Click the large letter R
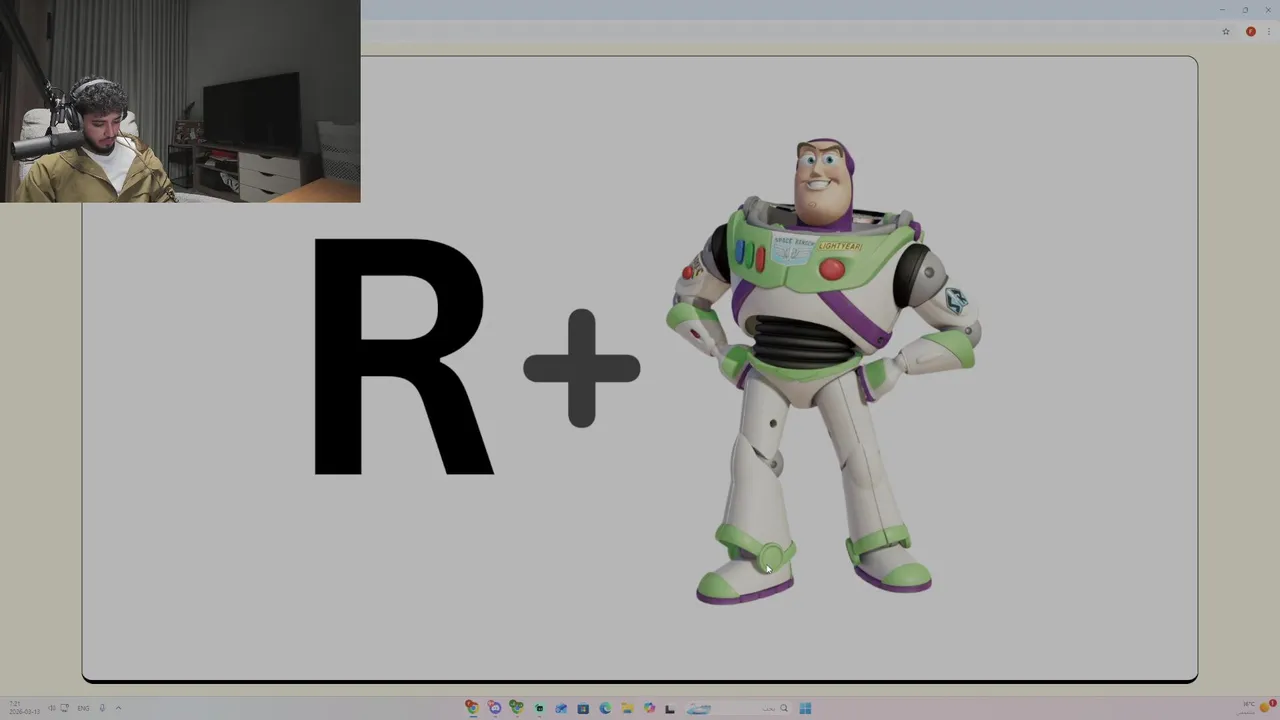 point(403,356)
